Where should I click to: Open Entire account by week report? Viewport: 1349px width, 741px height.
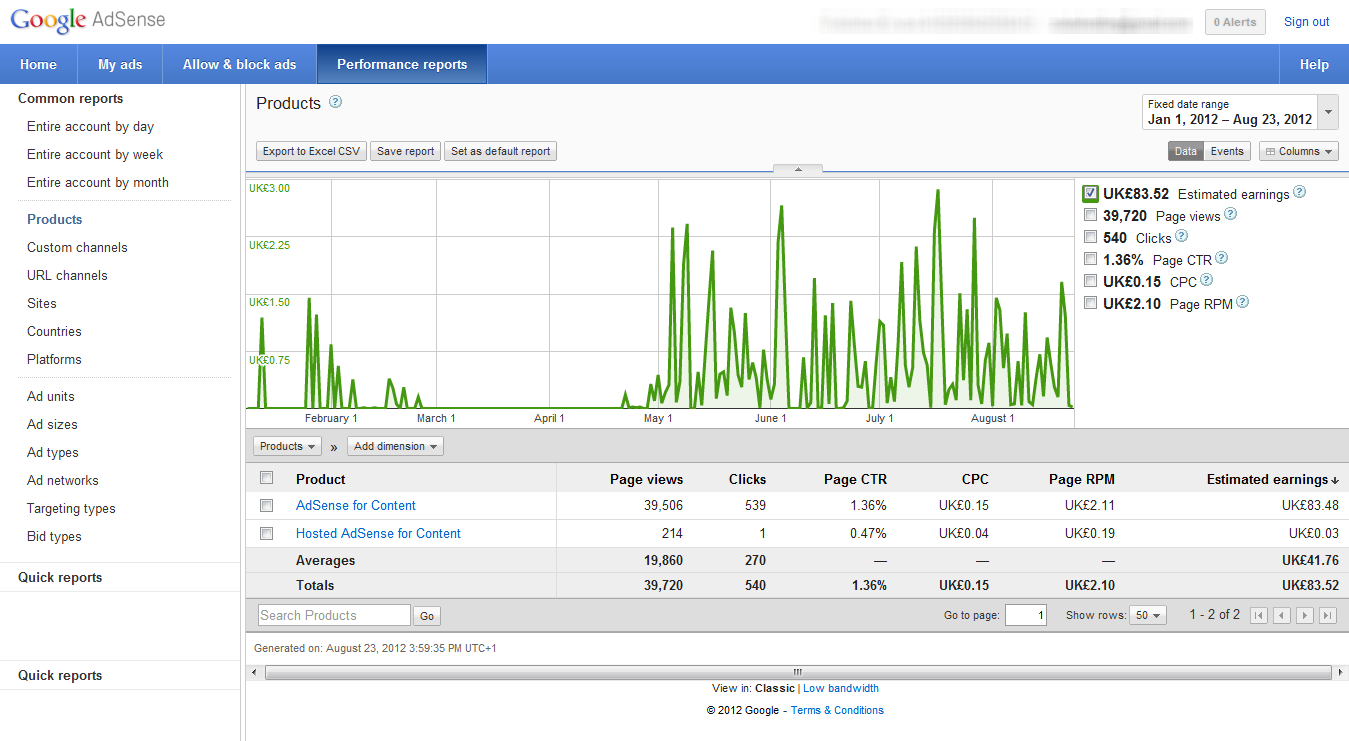pos(95,155)
